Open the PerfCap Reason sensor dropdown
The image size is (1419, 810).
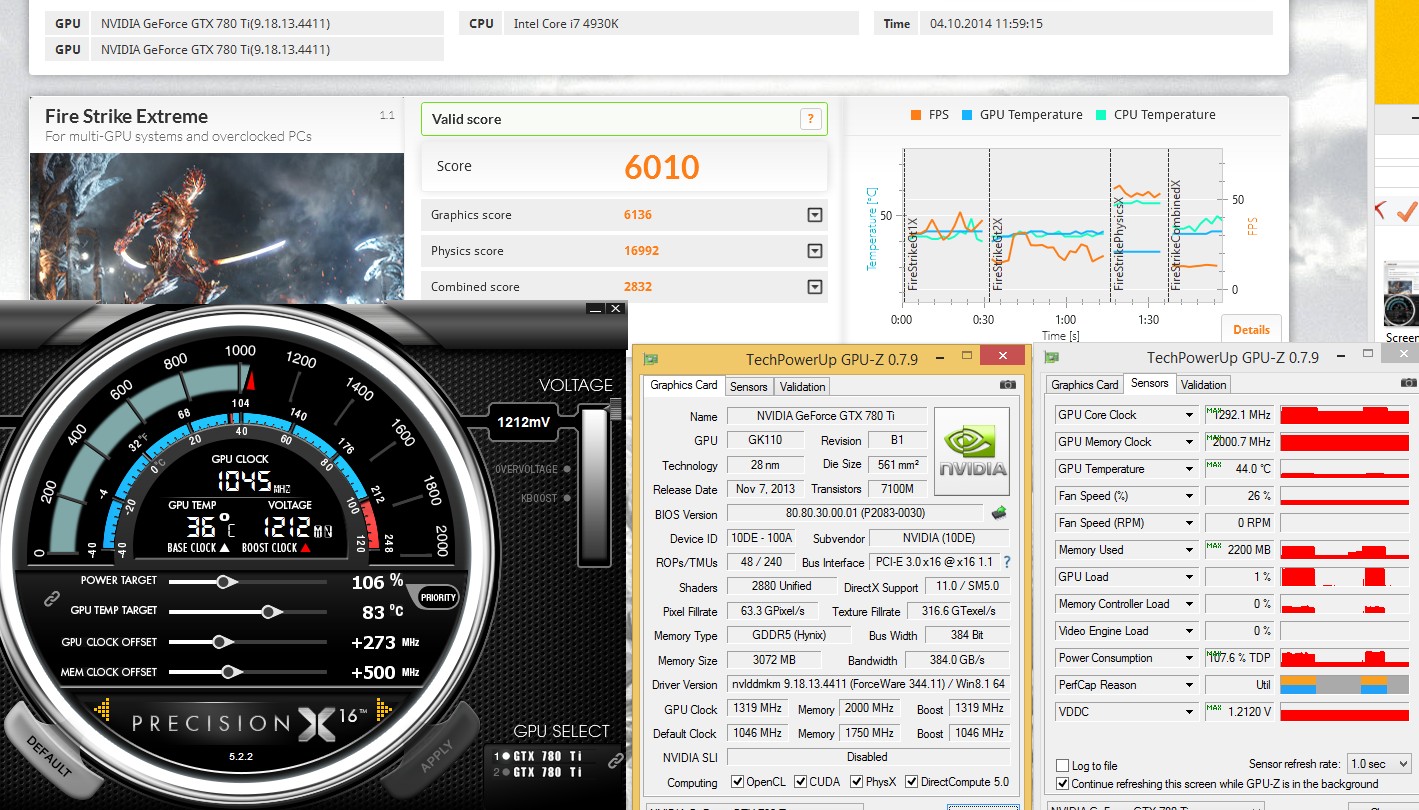[x=1189, y=685]
